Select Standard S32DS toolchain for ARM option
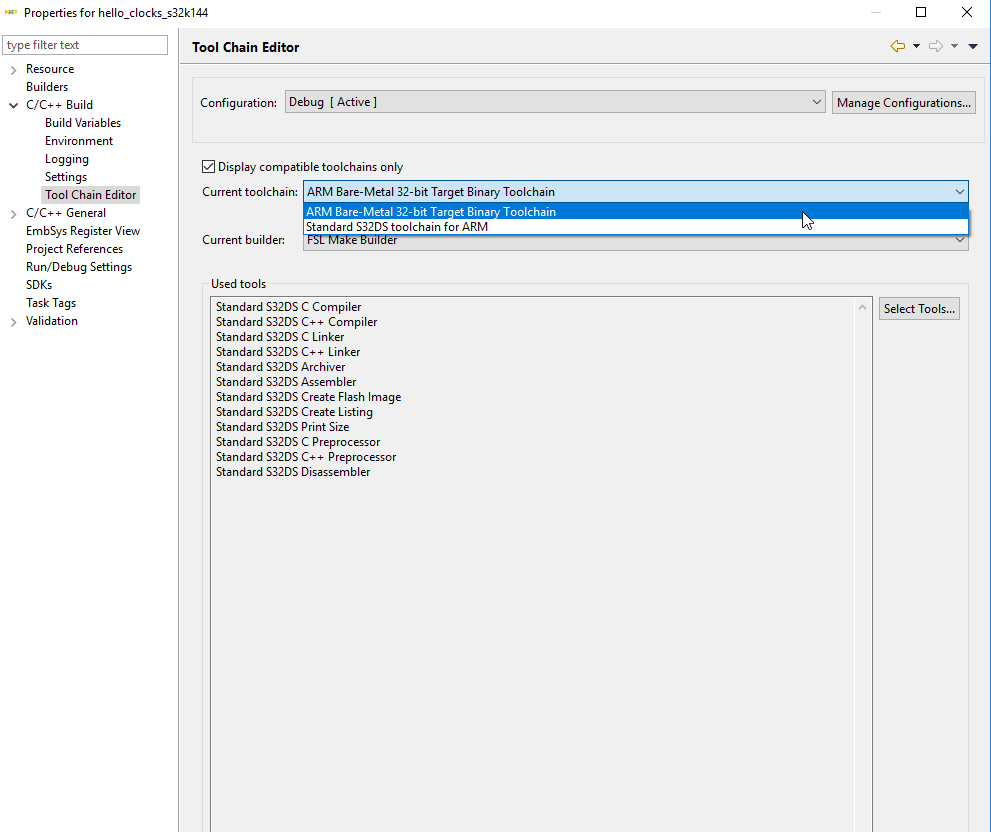The height and width of the screenshot is (832, 991). click(636, 227)
